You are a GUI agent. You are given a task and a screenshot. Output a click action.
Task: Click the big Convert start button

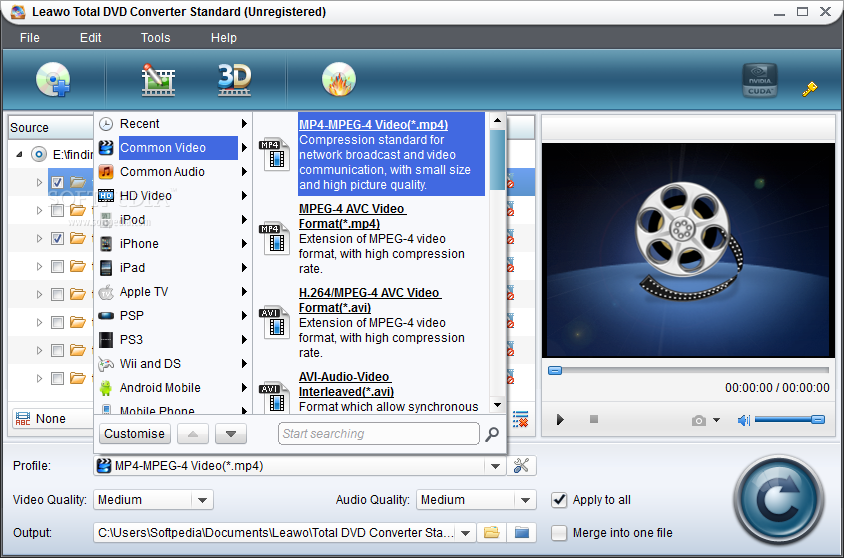[x=779, y=500]
